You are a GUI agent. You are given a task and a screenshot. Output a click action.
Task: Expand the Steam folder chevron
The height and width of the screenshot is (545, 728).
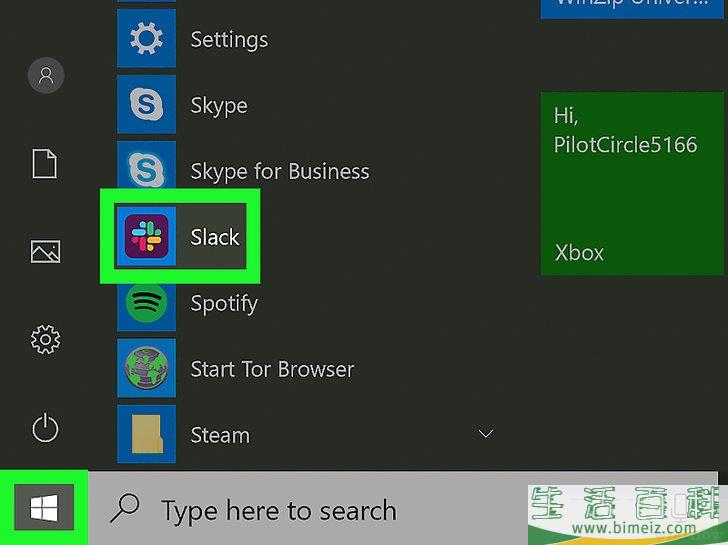click(x=486, y=434)
